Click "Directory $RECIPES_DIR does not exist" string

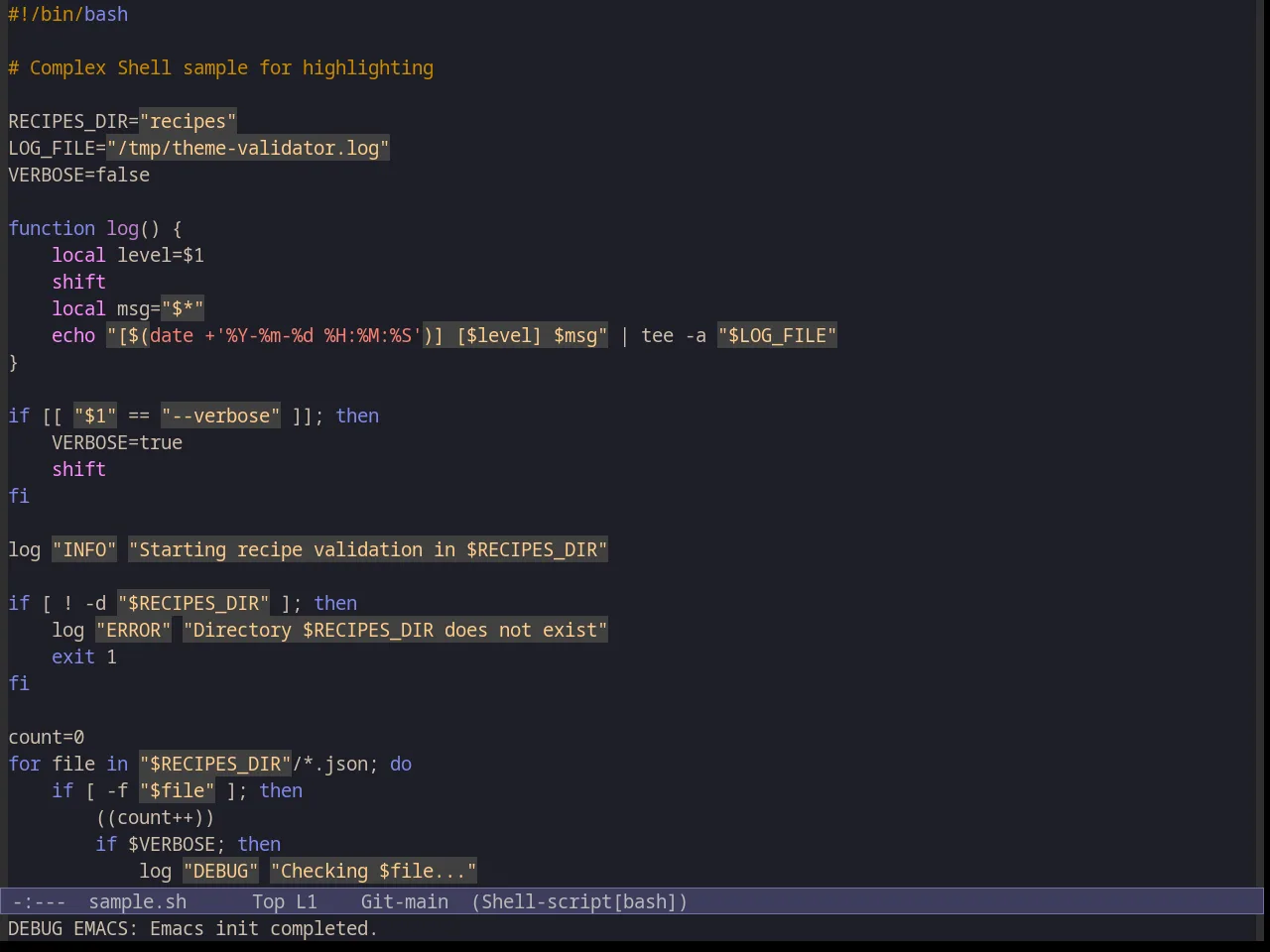coord(396,630)
